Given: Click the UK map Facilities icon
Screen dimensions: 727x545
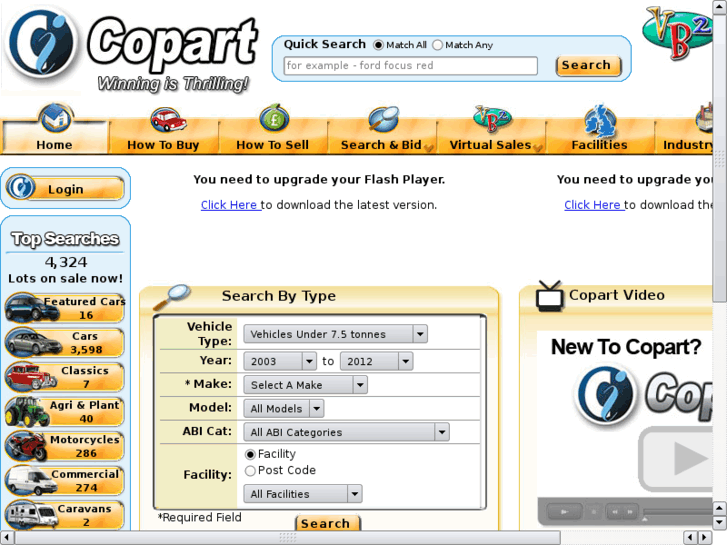Looking at the screenshot, I should [600, 121].
